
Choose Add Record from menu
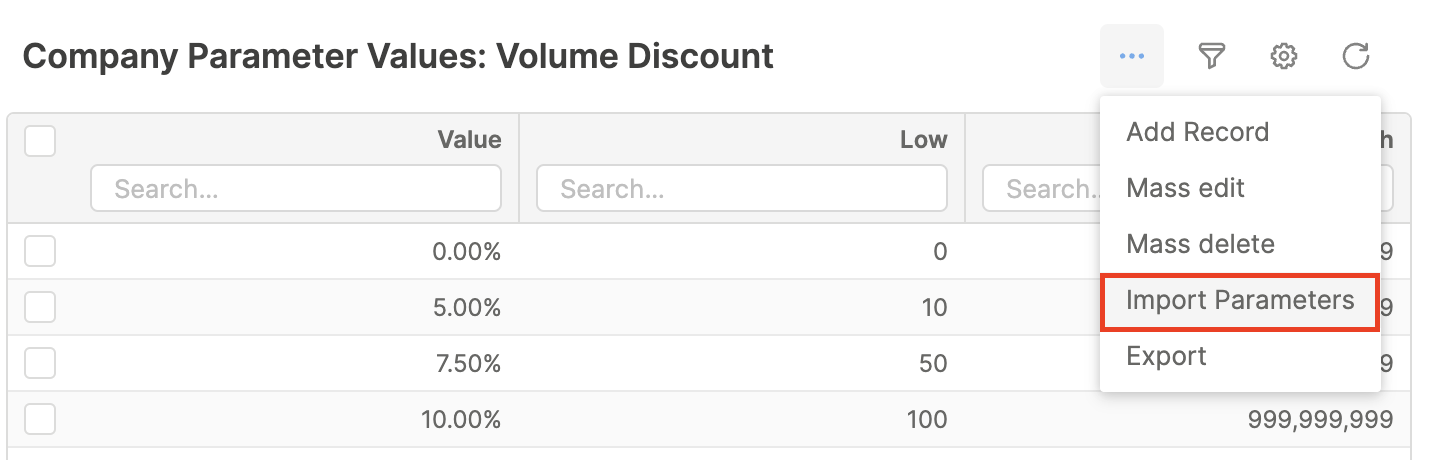1197,132
